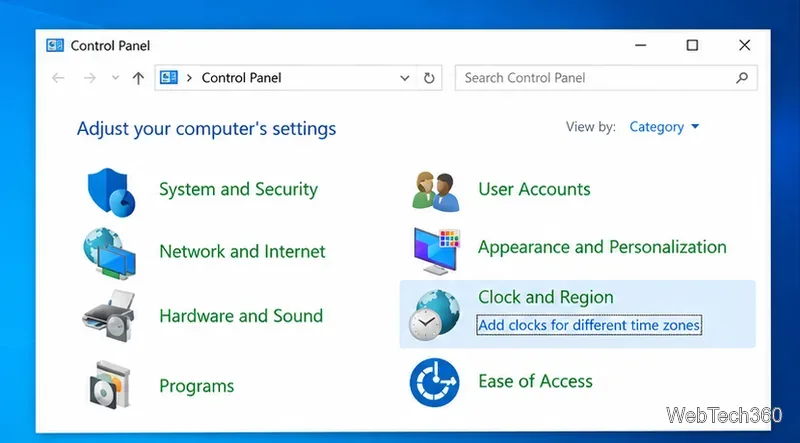Open recent locations dropdown arrow
This screenshot has height=443, width=800.
[115, 78]
